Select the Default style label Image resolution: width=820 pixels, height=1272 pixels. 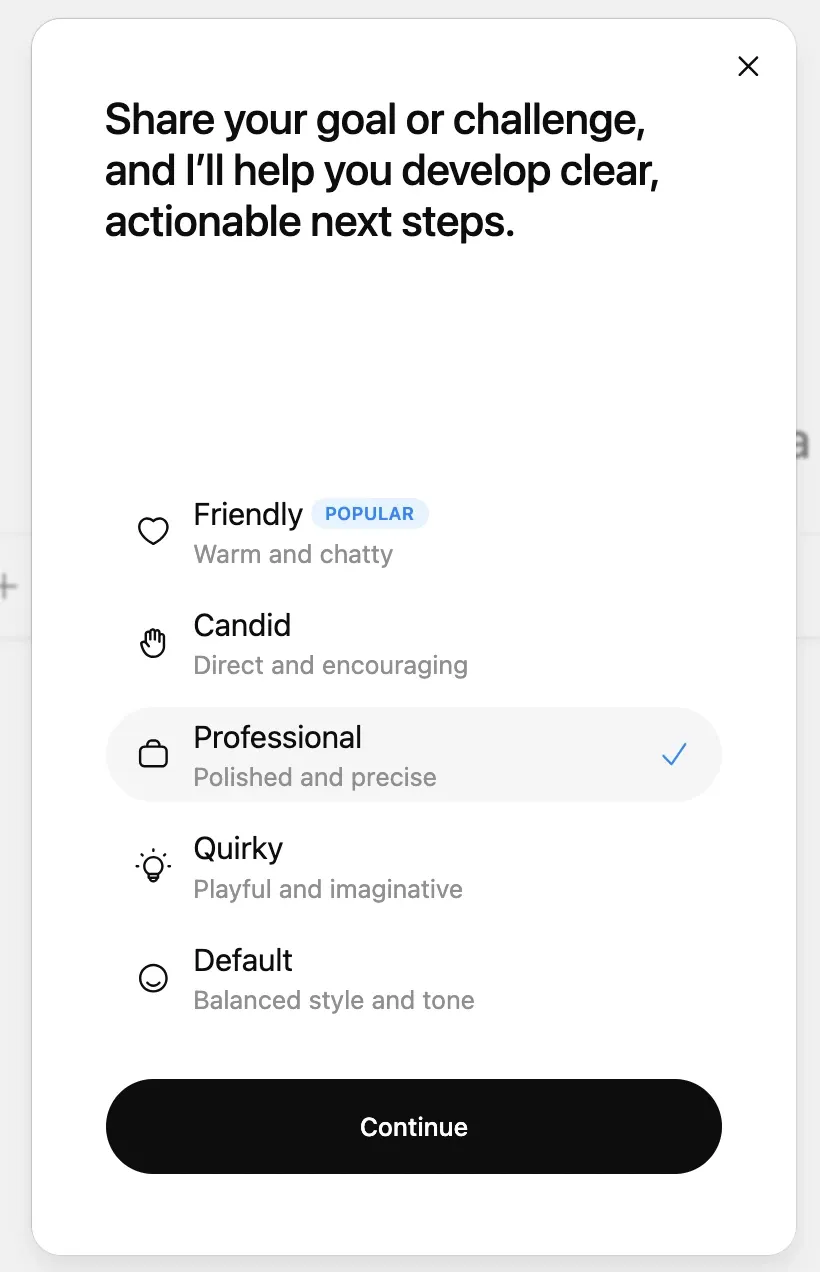tap(243, 960)
